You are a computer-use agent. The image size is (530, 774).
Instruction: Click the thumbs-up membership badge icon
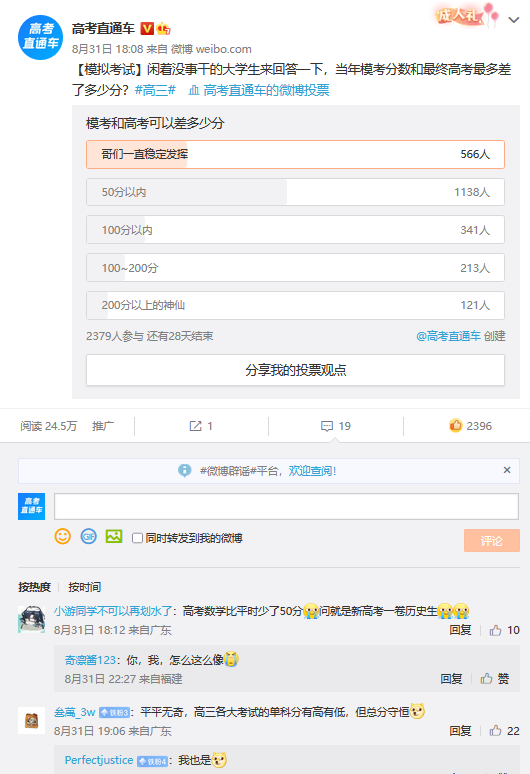[x=163, y=29]
